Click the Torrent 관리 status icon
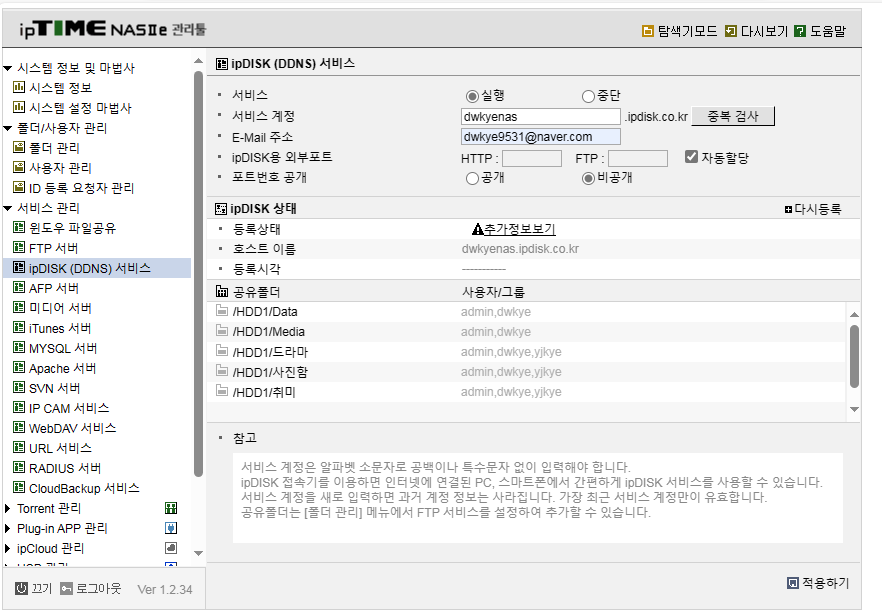882x611 pixels. [x=171, y=508]
